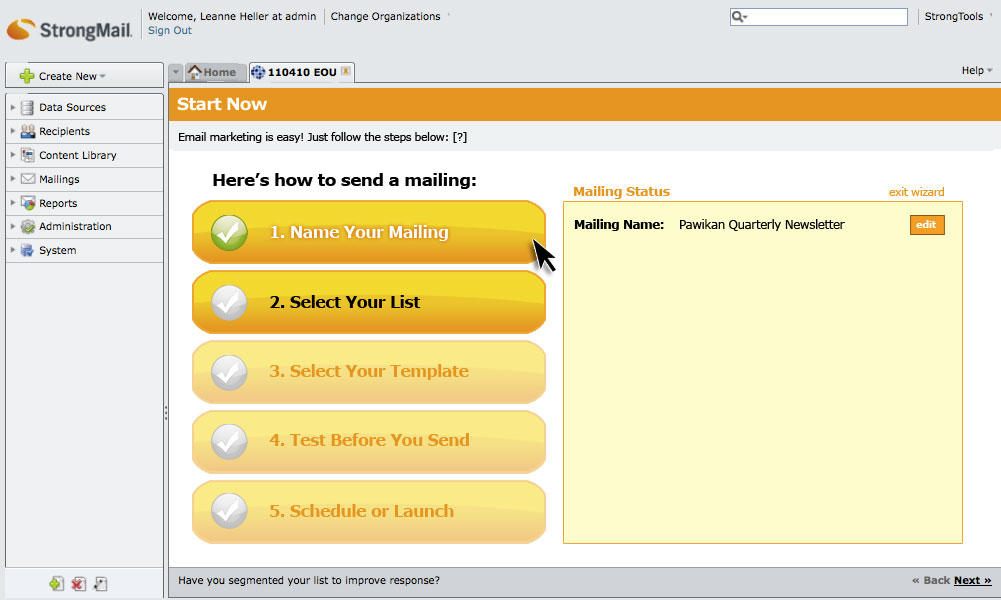The width and height of the screenshot is (1001, 600).
Task: Close the 110410 EOU tab
Action: click(x=345, y=72)
